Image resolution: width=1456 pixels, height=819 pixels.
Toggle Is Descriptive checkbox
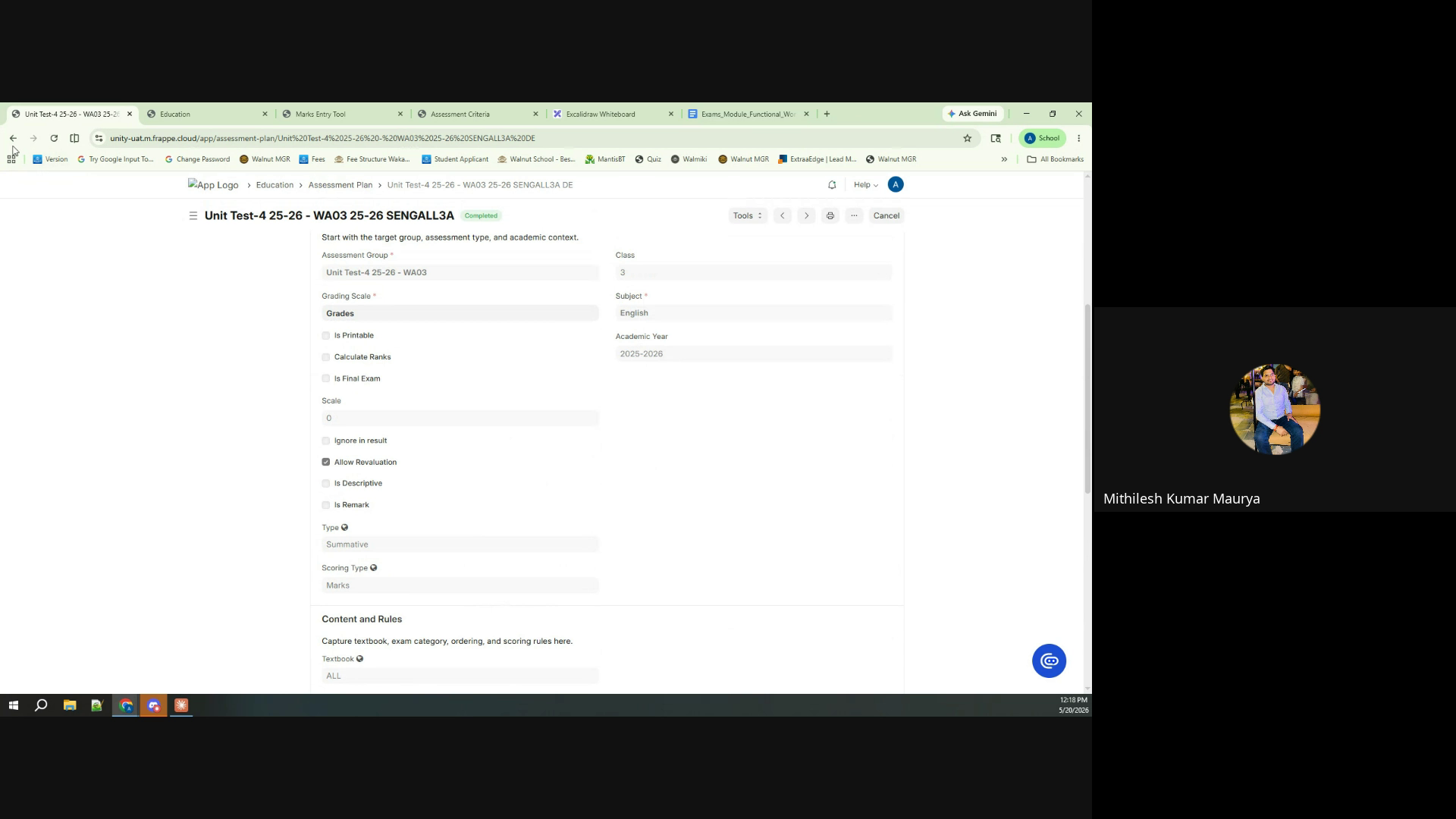(326, 483)
